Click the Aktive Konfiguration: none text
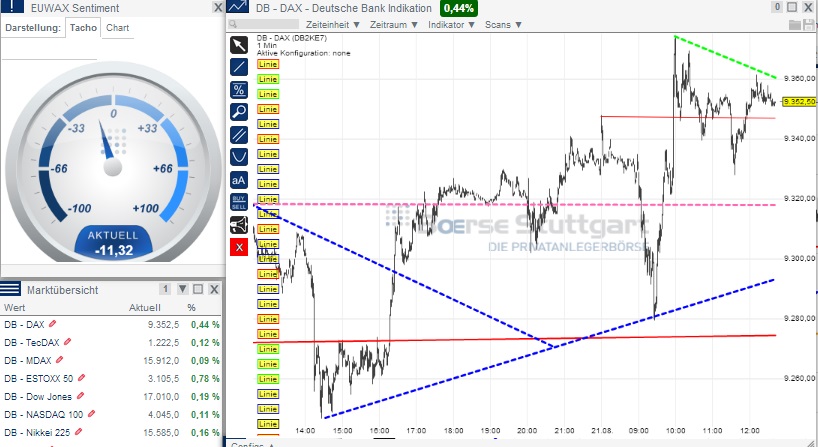 (x=304, y=53)
